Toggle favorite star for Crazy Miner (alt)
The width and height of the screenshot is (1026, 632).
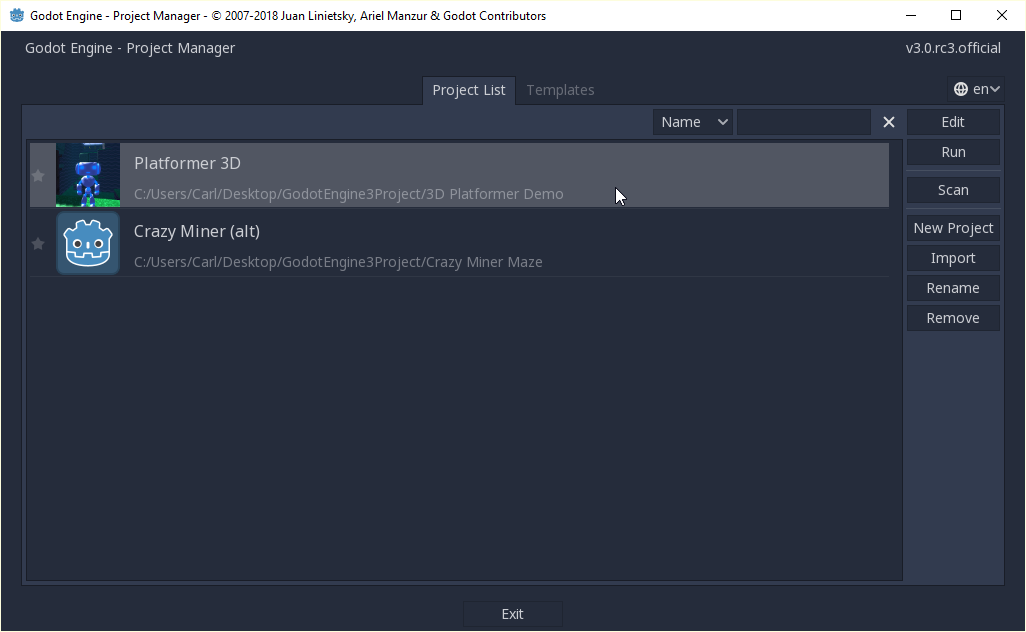coord(38,244)
